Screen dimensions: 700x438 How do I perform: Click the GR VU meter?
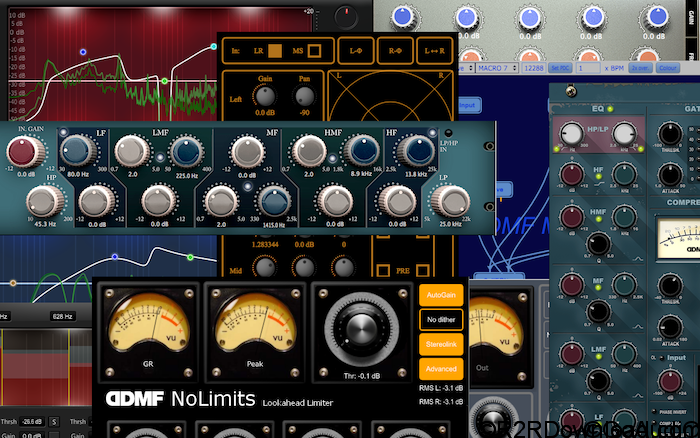pos(148,331)
